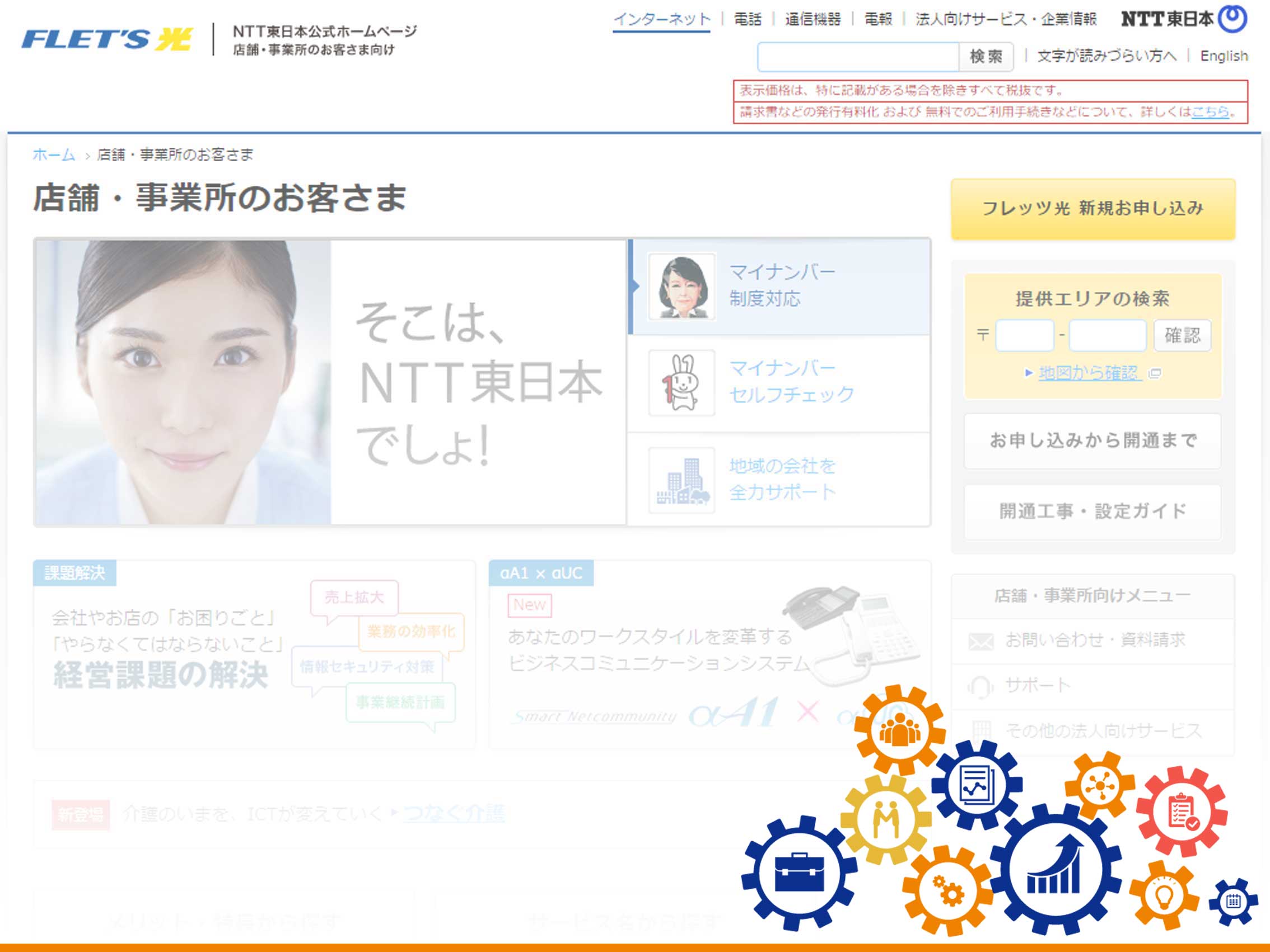This screenshot has height=952, width=1270.
Task: Focus the first postal code field
Action: coord(1025,335)
